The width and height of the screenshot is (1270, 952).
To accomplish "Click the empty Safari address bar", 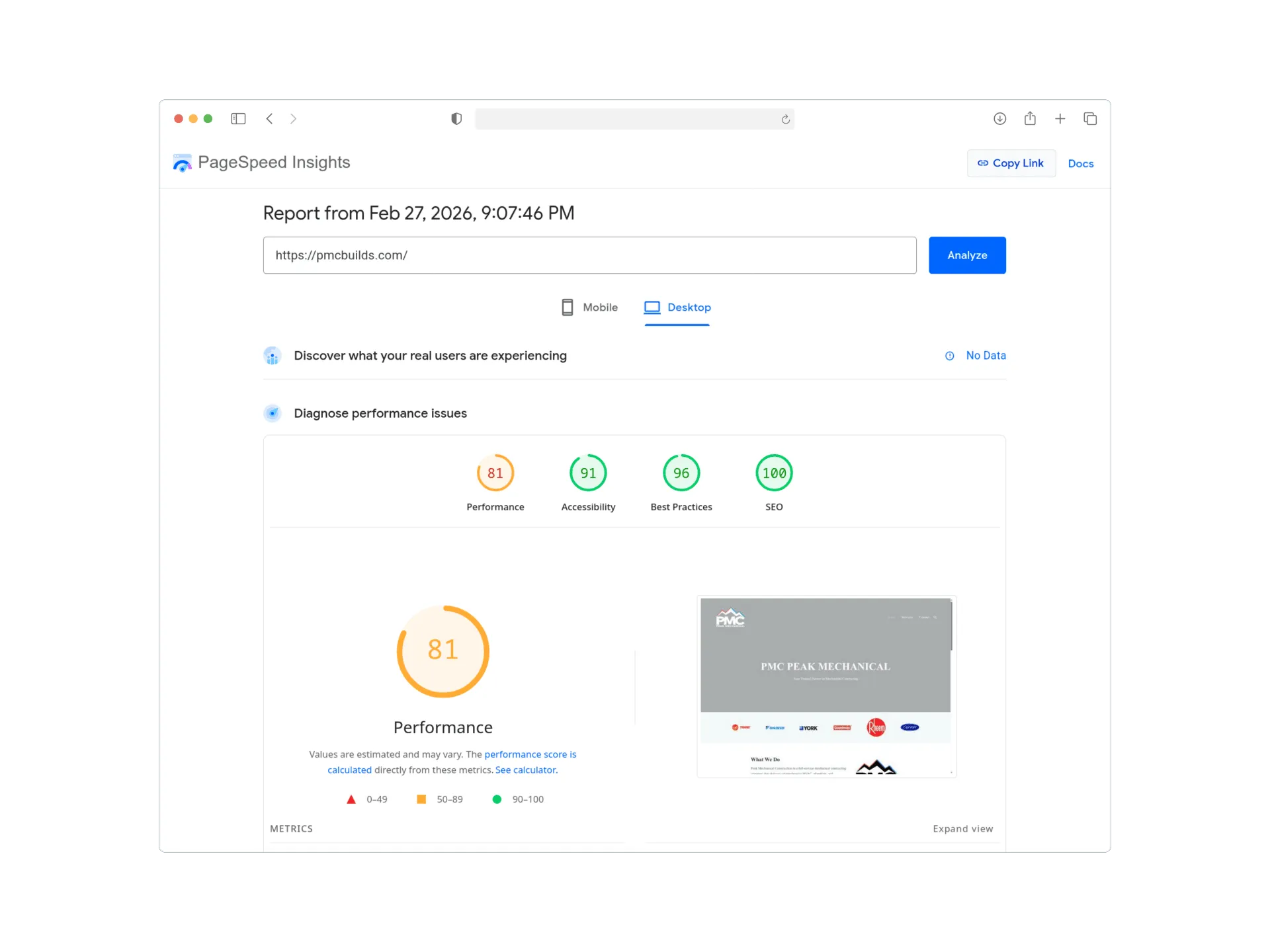I will pos(634,119).
